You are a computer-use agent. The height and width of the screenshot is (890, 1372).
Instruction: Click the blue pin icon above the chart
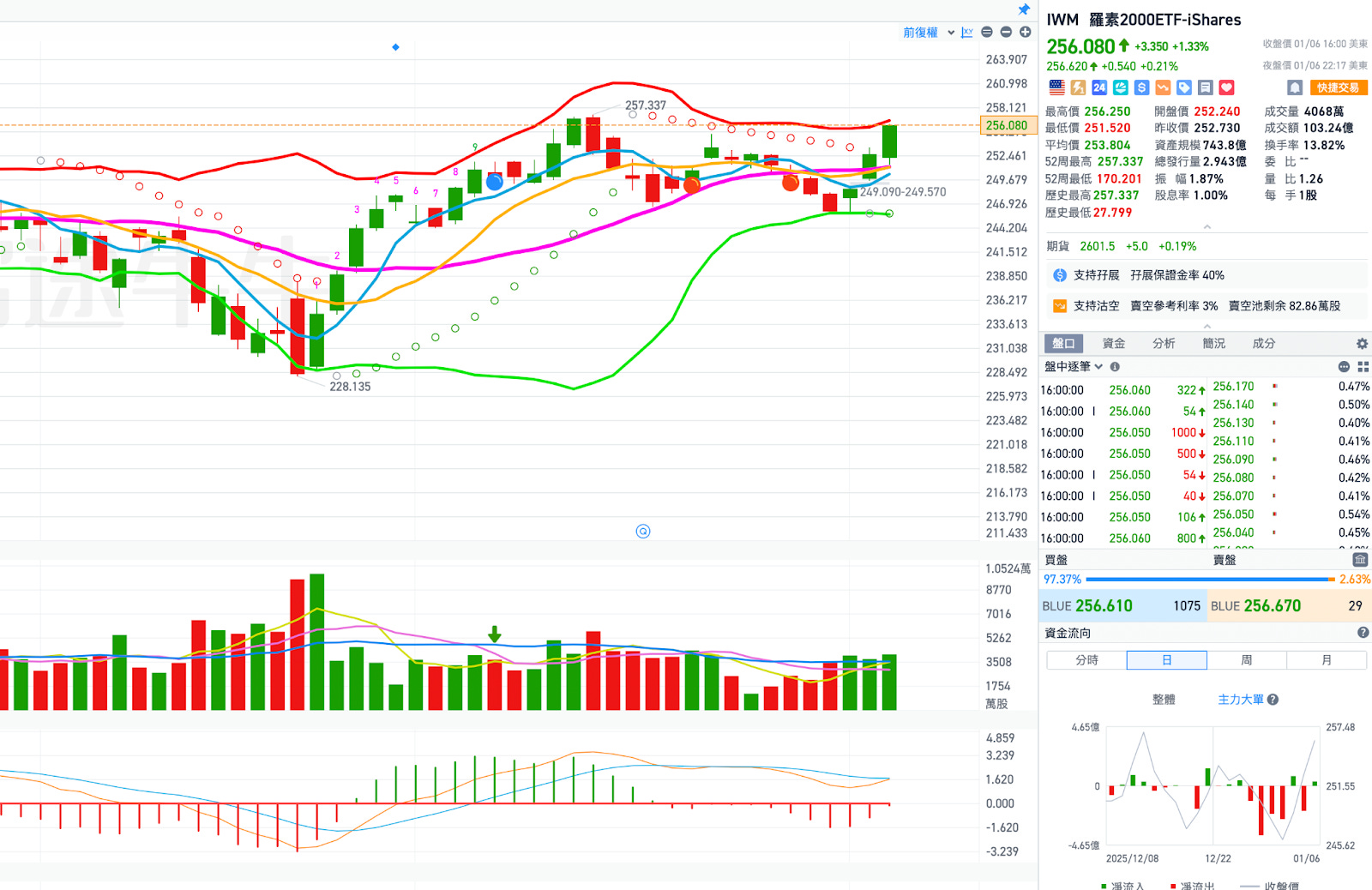1024,9
